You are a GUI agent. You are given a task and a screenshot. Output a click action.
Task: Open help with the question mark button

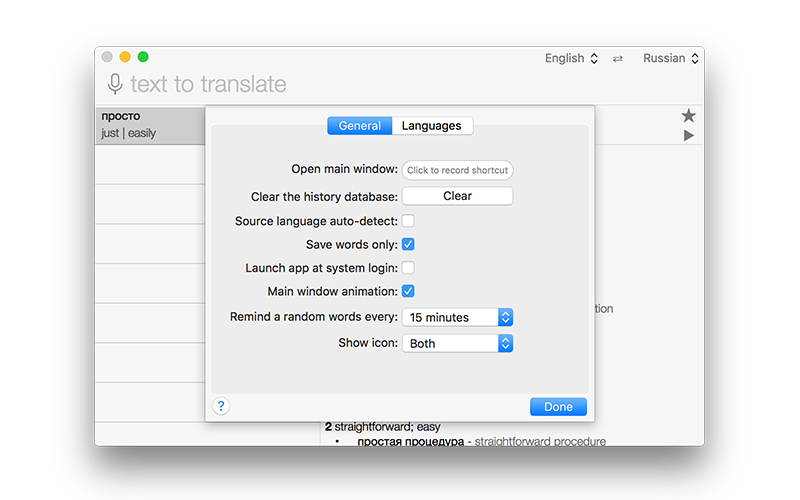point(221,406)
